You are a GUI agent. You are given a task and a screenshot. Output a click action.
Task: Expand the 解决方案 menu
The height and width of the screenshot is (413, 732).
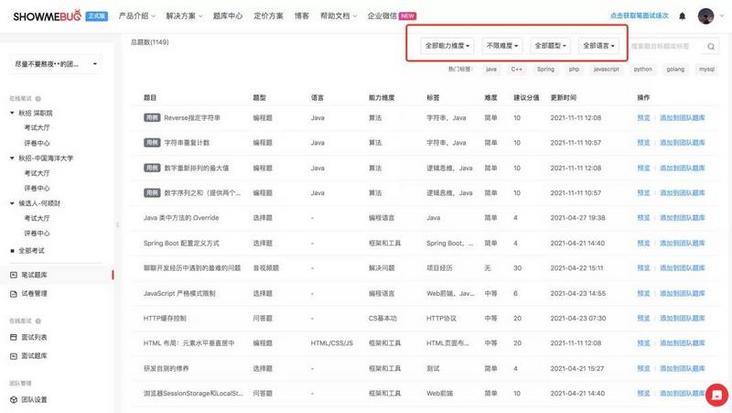(x=184, y=16)
